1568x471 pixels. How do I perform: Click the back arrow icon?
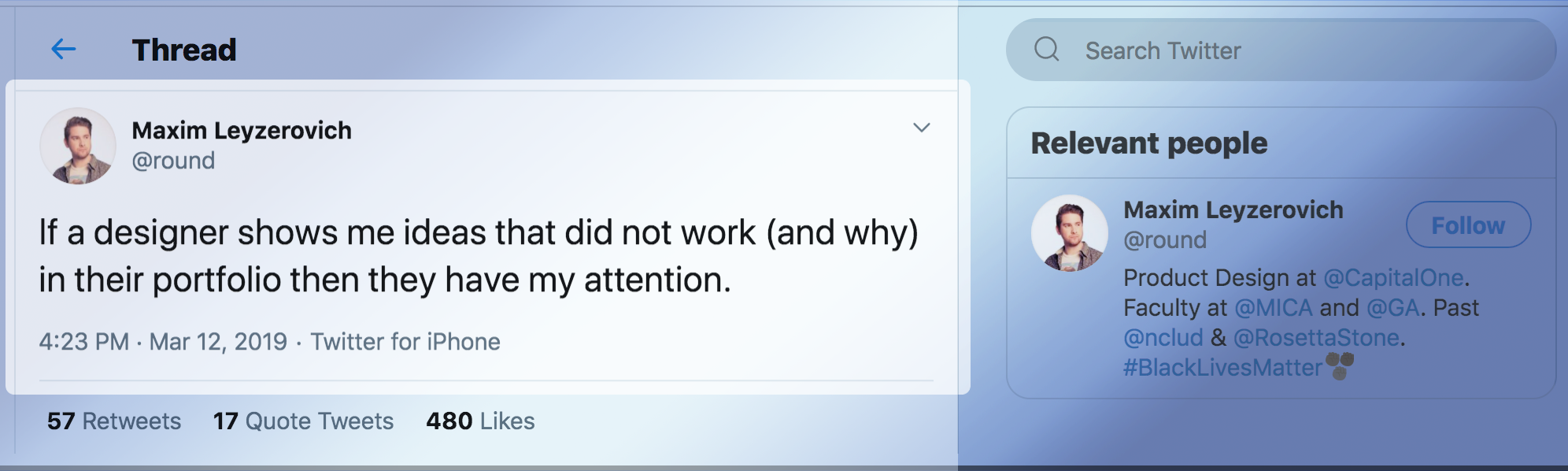63,50
